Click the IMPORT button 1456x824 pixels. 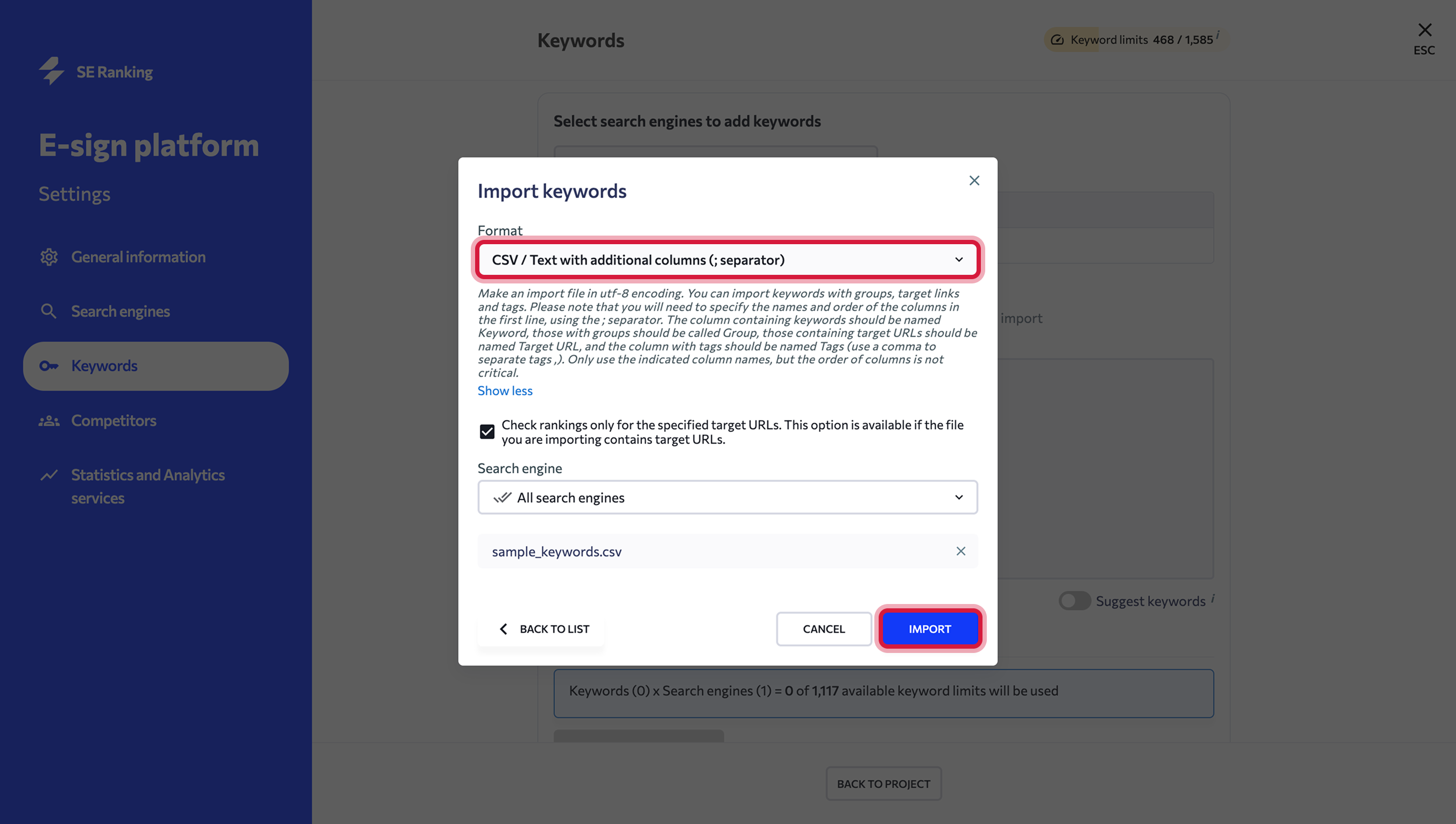click(930, 629)
